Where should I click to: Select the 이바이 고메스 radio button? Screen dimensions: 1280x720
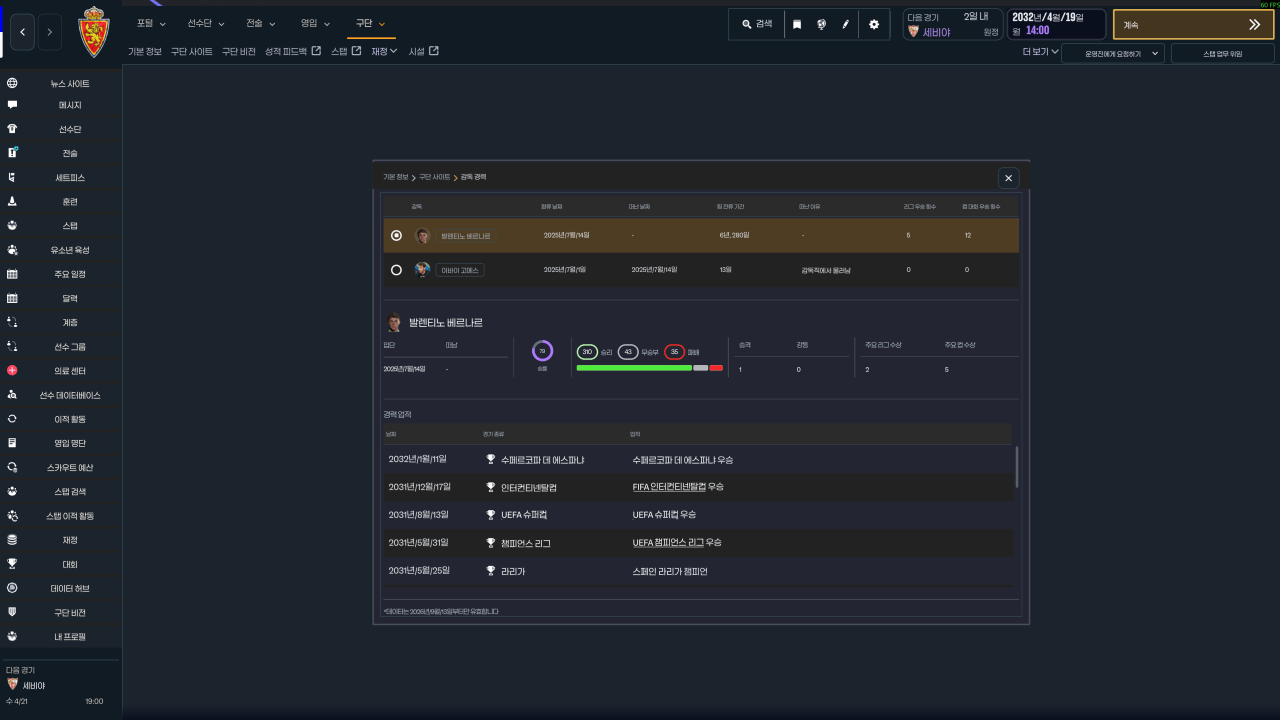point(397,270)
